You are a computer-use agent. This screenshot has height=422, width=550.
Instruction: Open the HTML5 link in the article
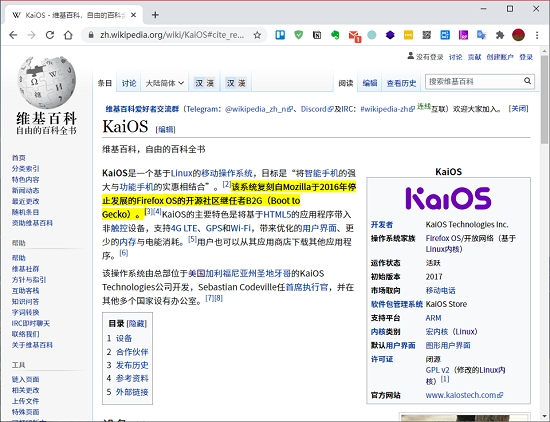point(277,214)
